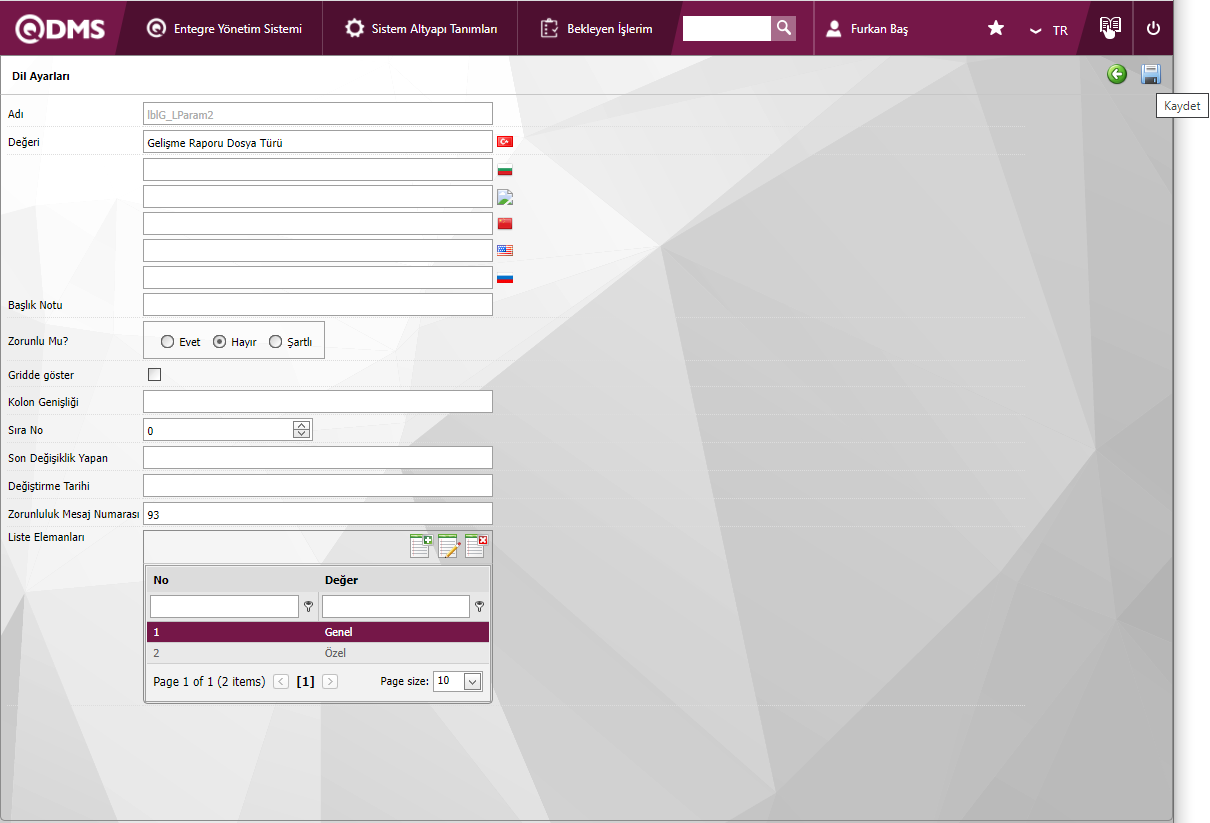Open the Sistem Altyapı Tanımları menu
Screen dimensions: 1210x823
[x=421, y=29]
